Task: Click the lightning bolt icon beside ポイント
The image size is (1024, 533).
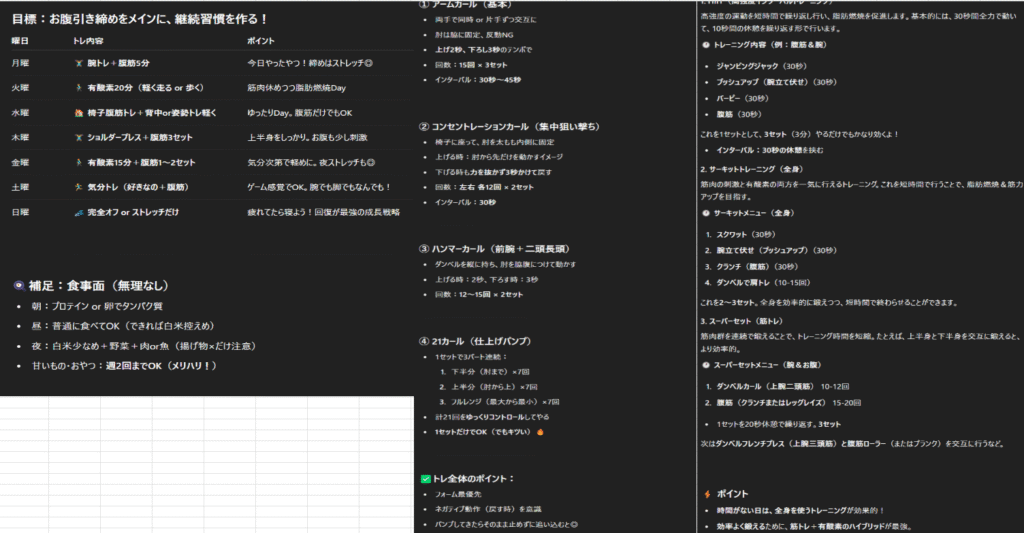Action: 707,494
